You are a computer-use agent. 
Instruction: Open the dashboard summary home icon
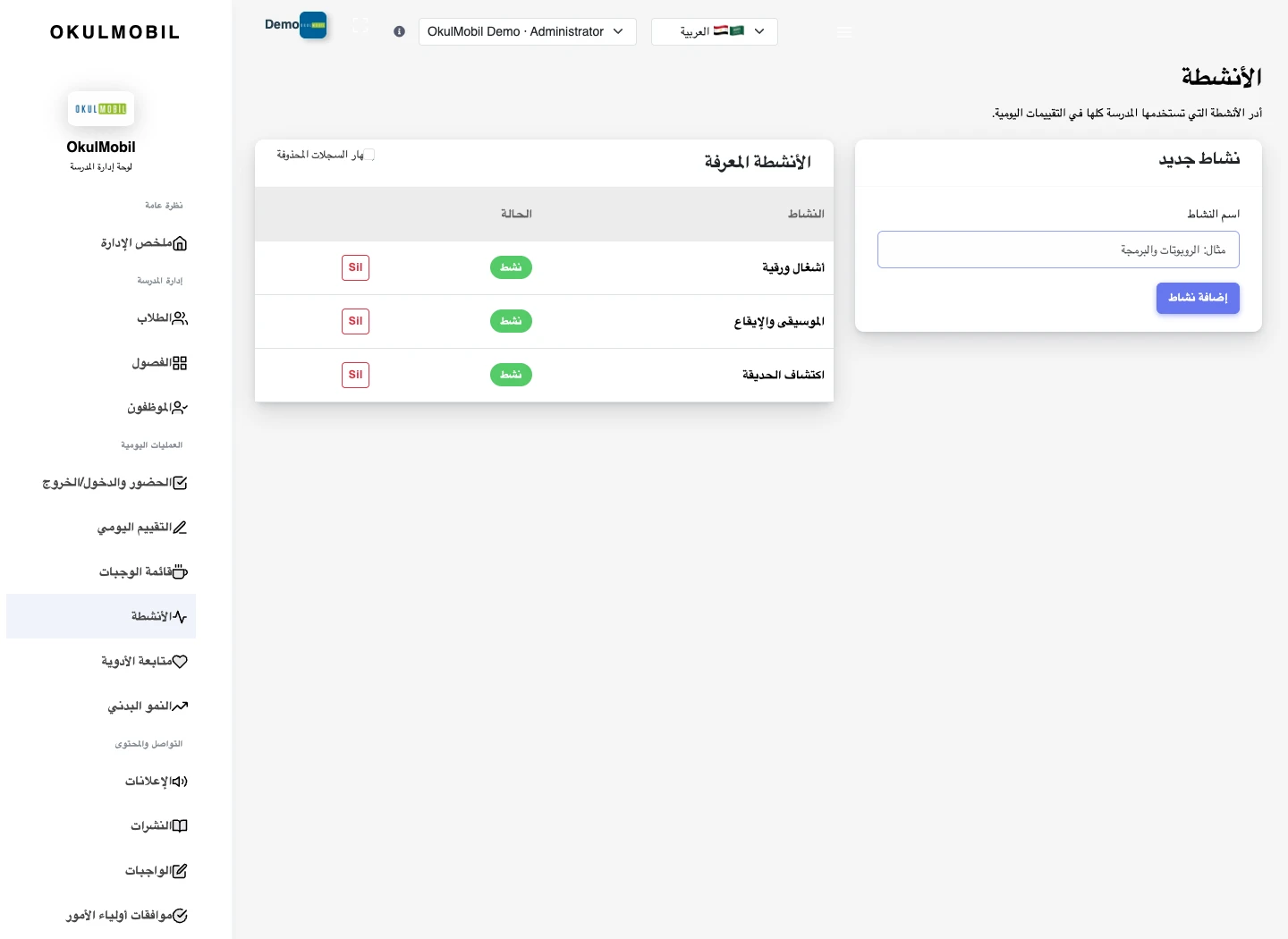coord(180,243)
